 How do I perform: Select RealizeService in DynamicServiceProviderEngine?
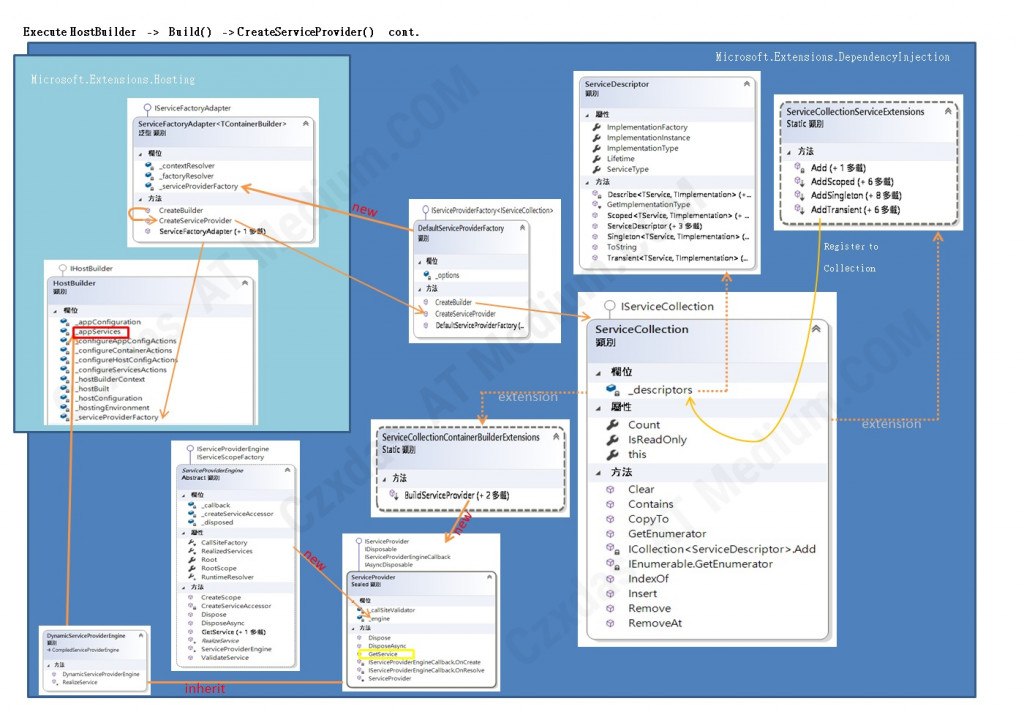tap(80, 683)
